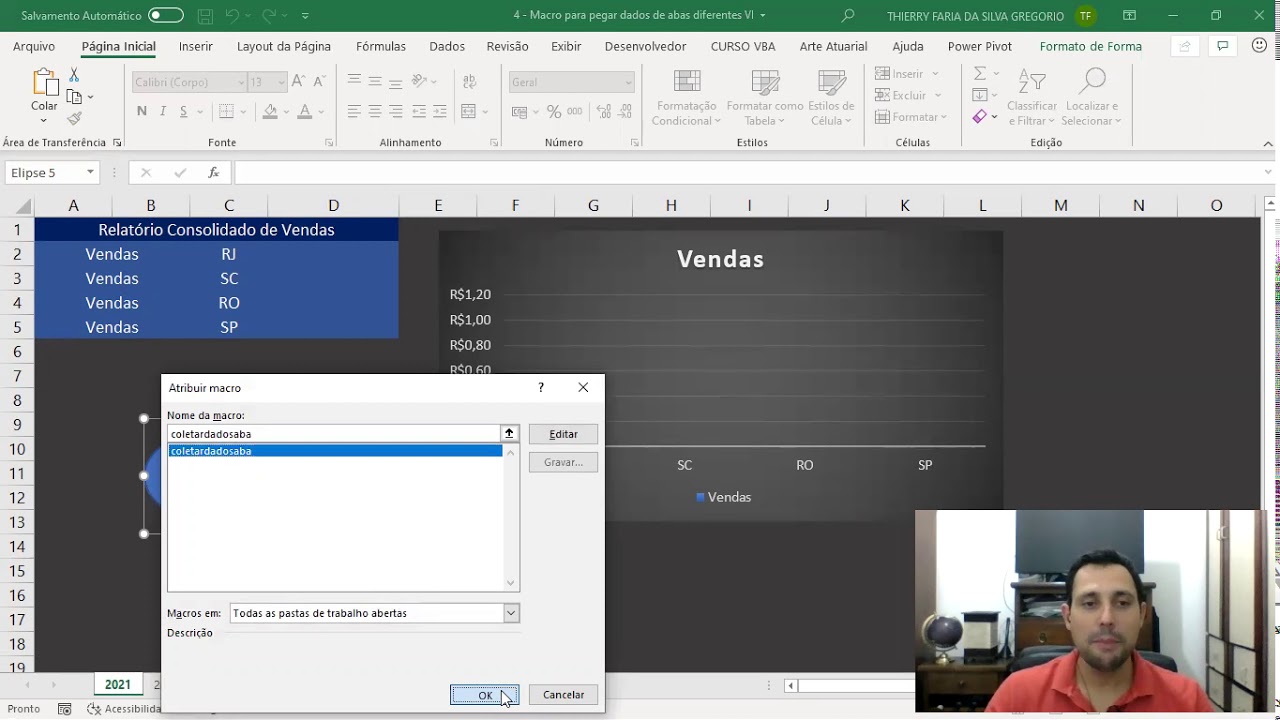Open the Font size dropdown
The width and height of the screenshot is (1280, 720).
tap(281, 82)
